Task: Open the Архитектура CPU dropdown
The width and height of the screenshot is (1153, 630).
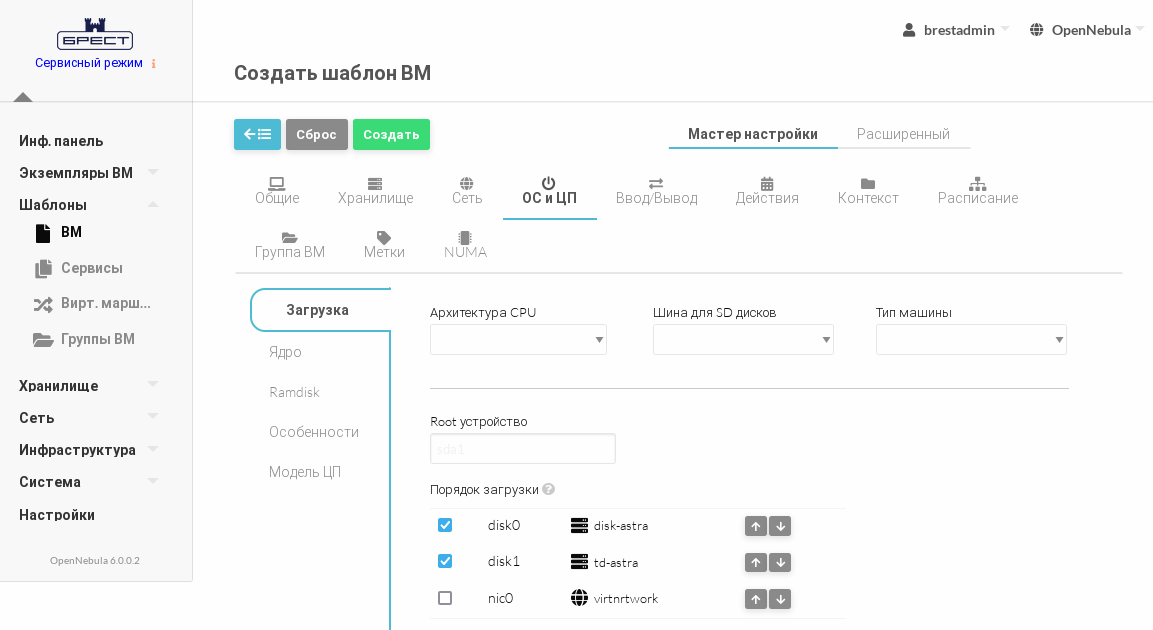Action: pos(518,340)
